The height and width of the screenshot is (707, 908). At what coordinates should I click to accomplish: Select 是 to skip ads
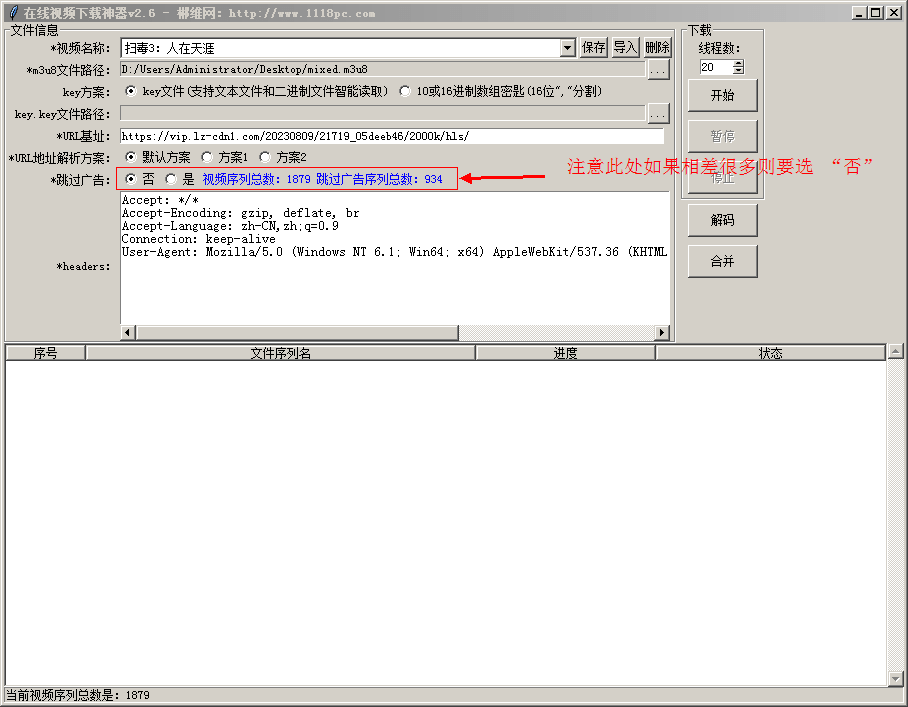[x=171, y=179]
